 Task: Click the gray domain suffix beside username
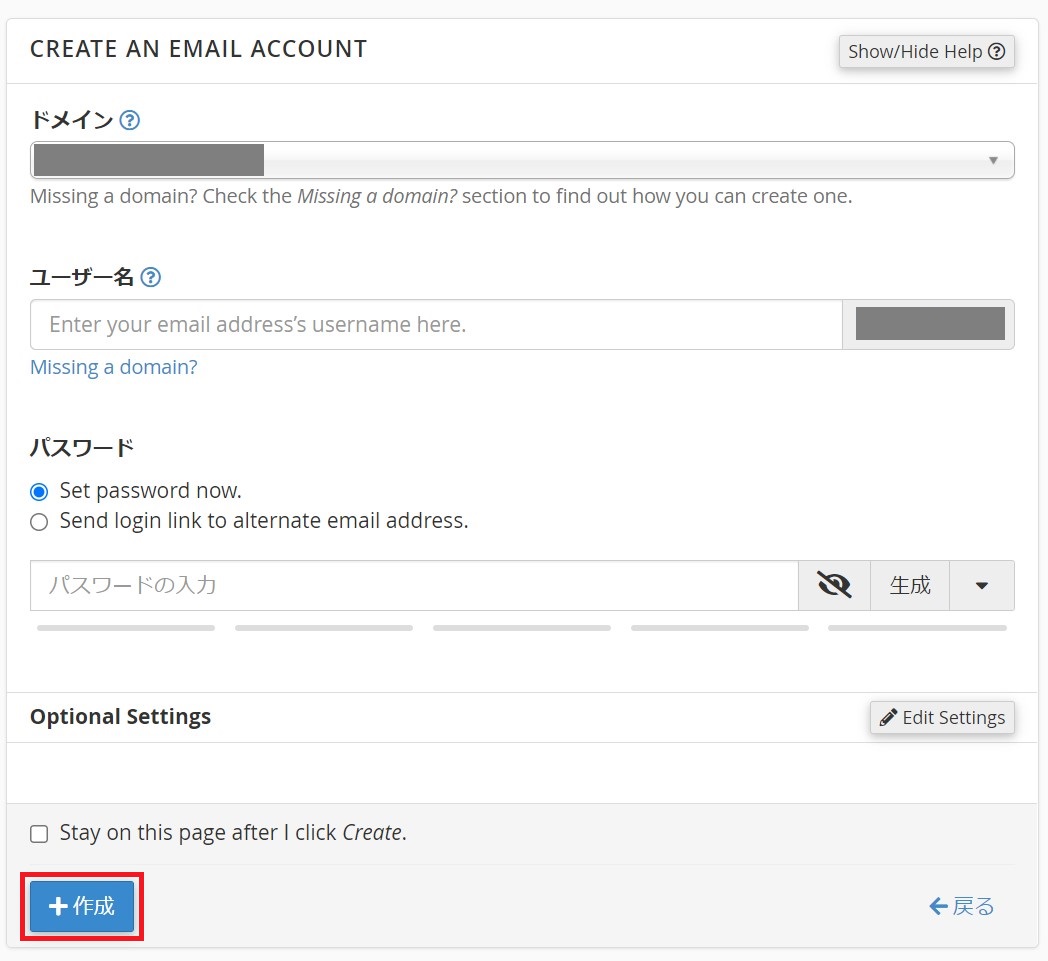click(929, 325)
